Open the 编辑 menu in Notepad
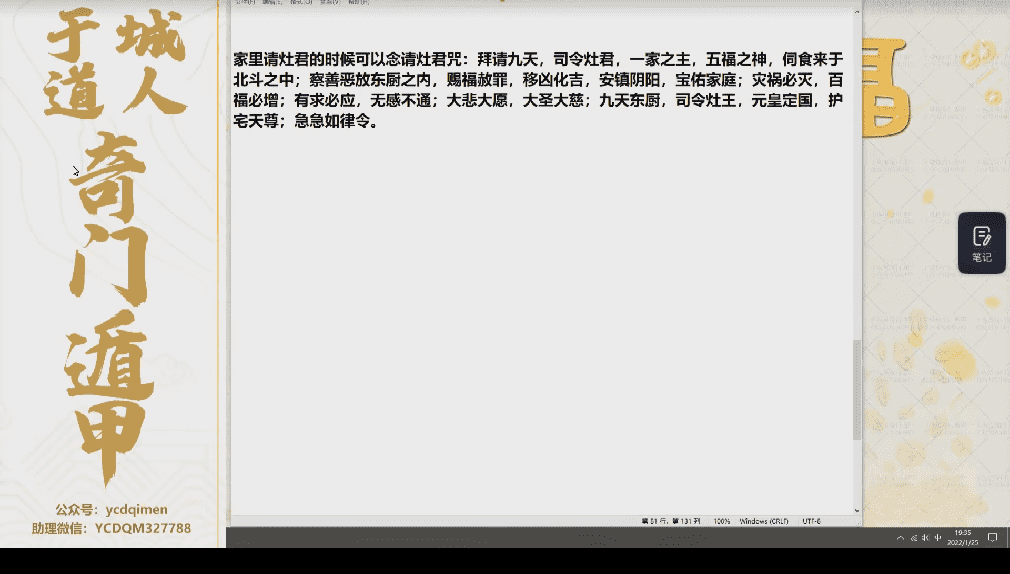Image resolution: width=1010 pixels, height=574 pixels. coord(272,3)
